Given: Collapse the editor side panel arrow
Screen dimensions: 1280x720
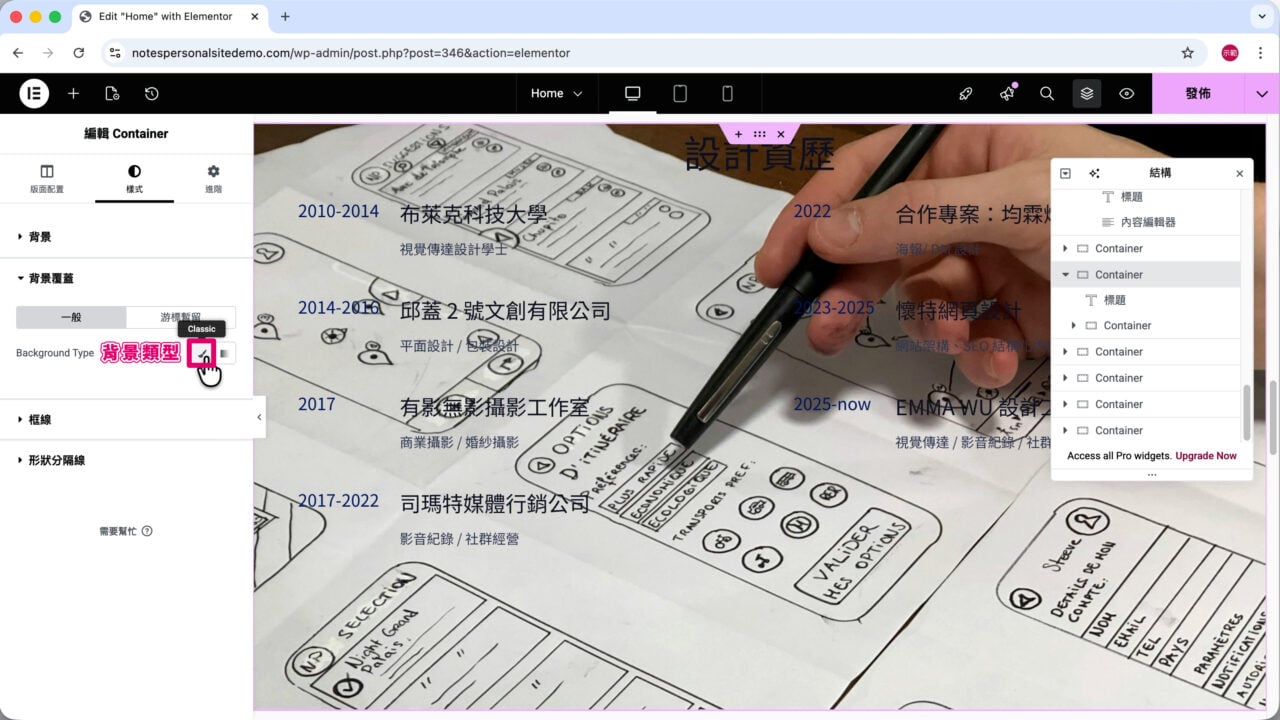Looking at the screenshot, I should coord(259,417).
